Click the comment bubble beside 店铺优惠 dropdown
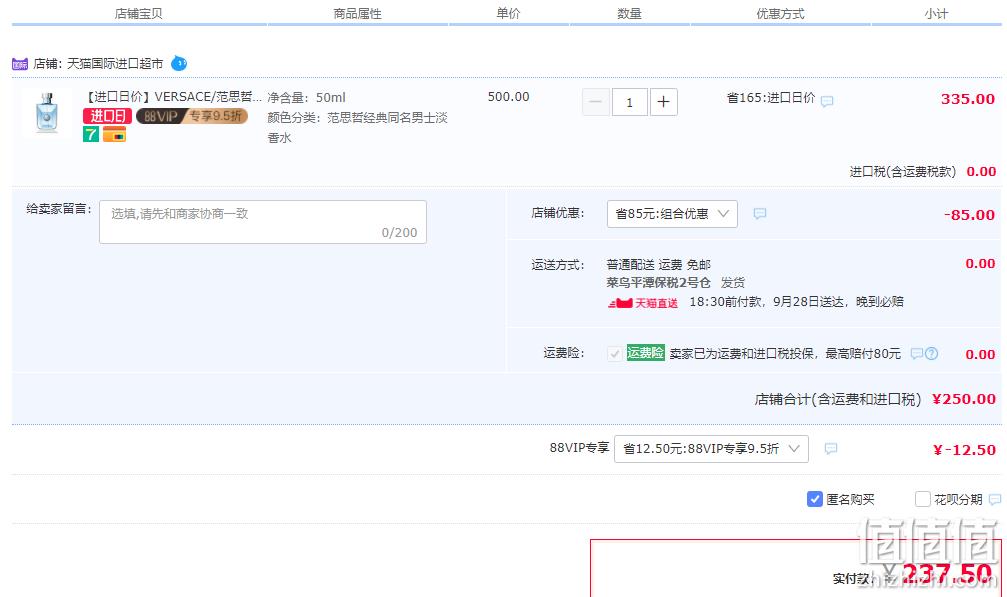1007x597 pixels. 760,214
